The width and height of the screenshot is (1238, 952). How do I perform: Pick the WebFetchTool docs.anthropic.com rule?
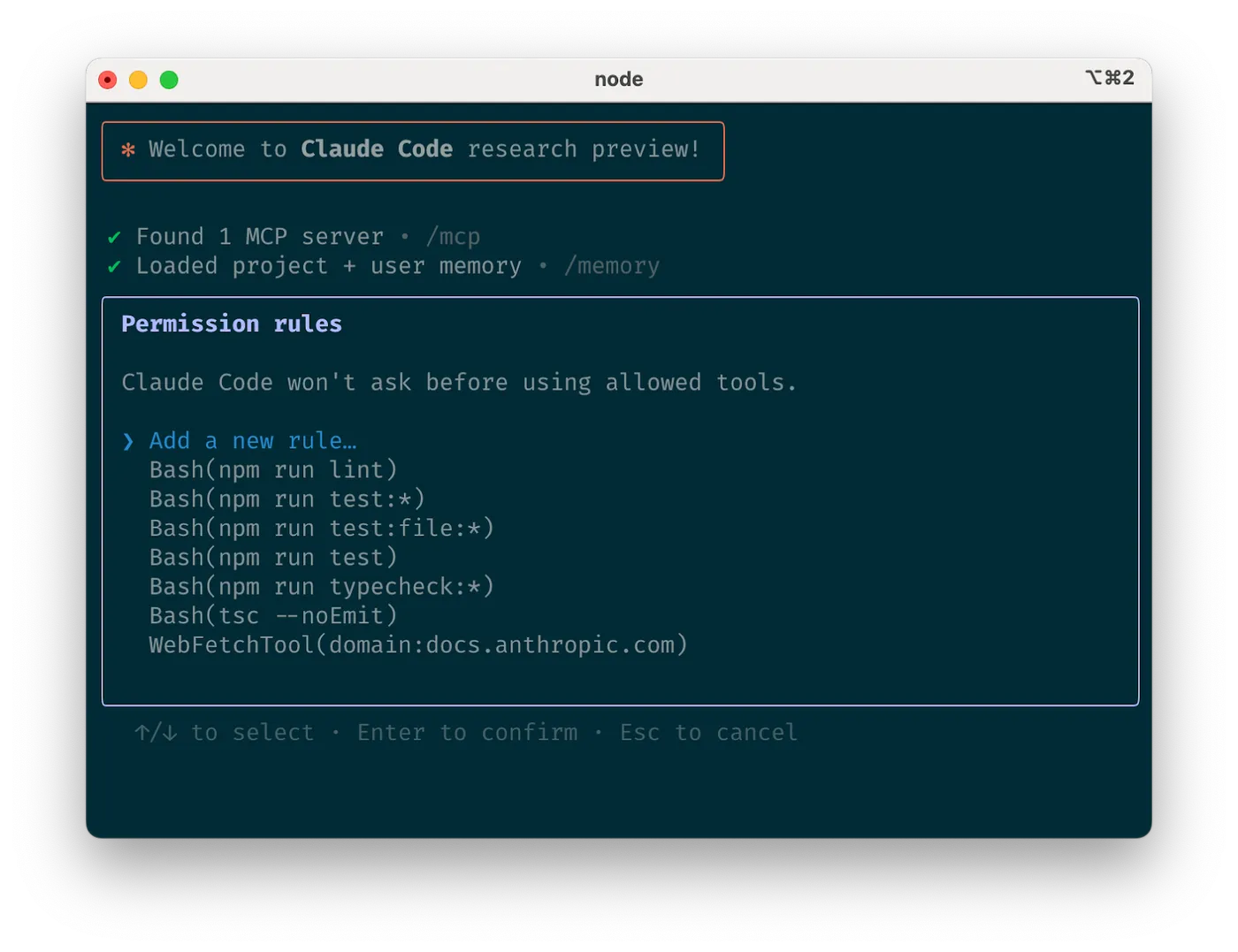tap(418, 645)
